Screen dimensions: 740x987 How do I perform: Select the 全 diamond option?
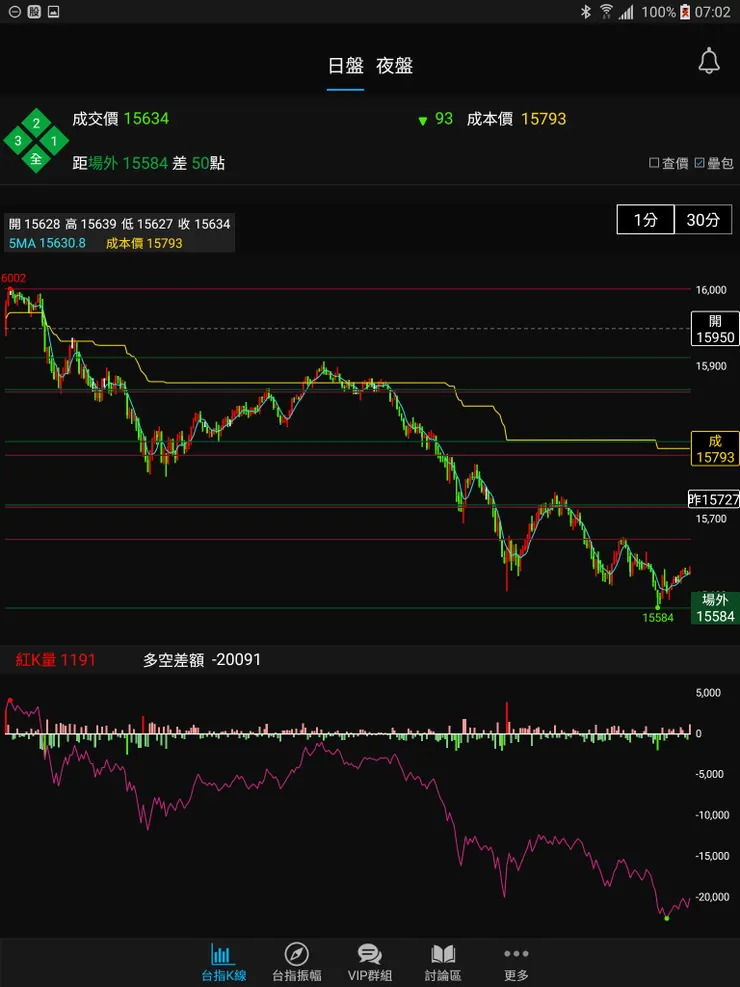[x=36, y=159]
